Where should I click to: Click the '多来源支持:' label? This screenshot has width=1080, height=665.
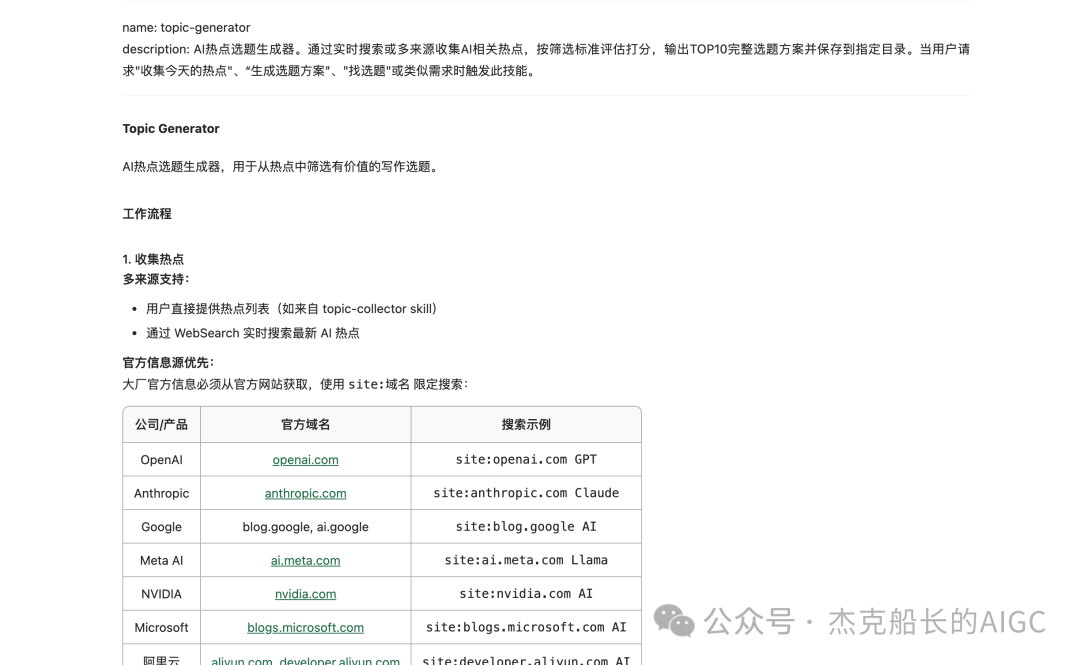[x=156, y=279]
